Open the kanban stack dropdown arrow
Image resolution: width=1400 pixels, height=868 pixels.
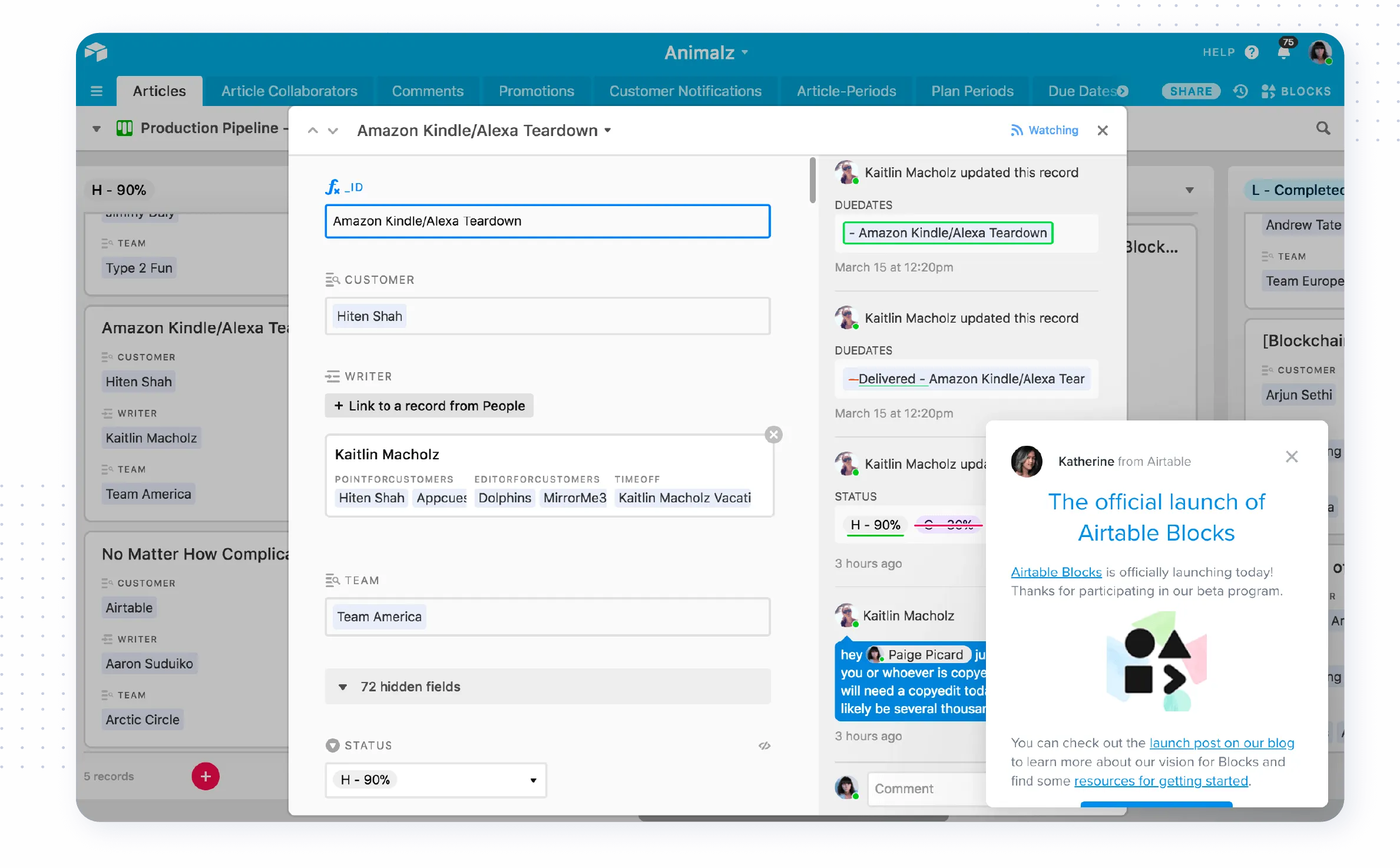1189,190
